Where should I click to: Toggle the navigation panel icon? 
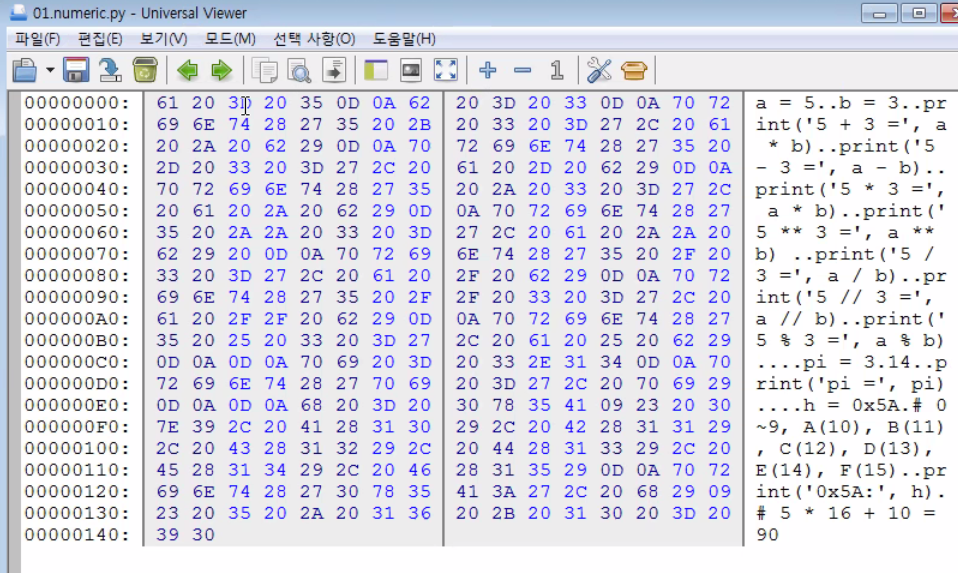pyautogui.click(x=376, y=70)
